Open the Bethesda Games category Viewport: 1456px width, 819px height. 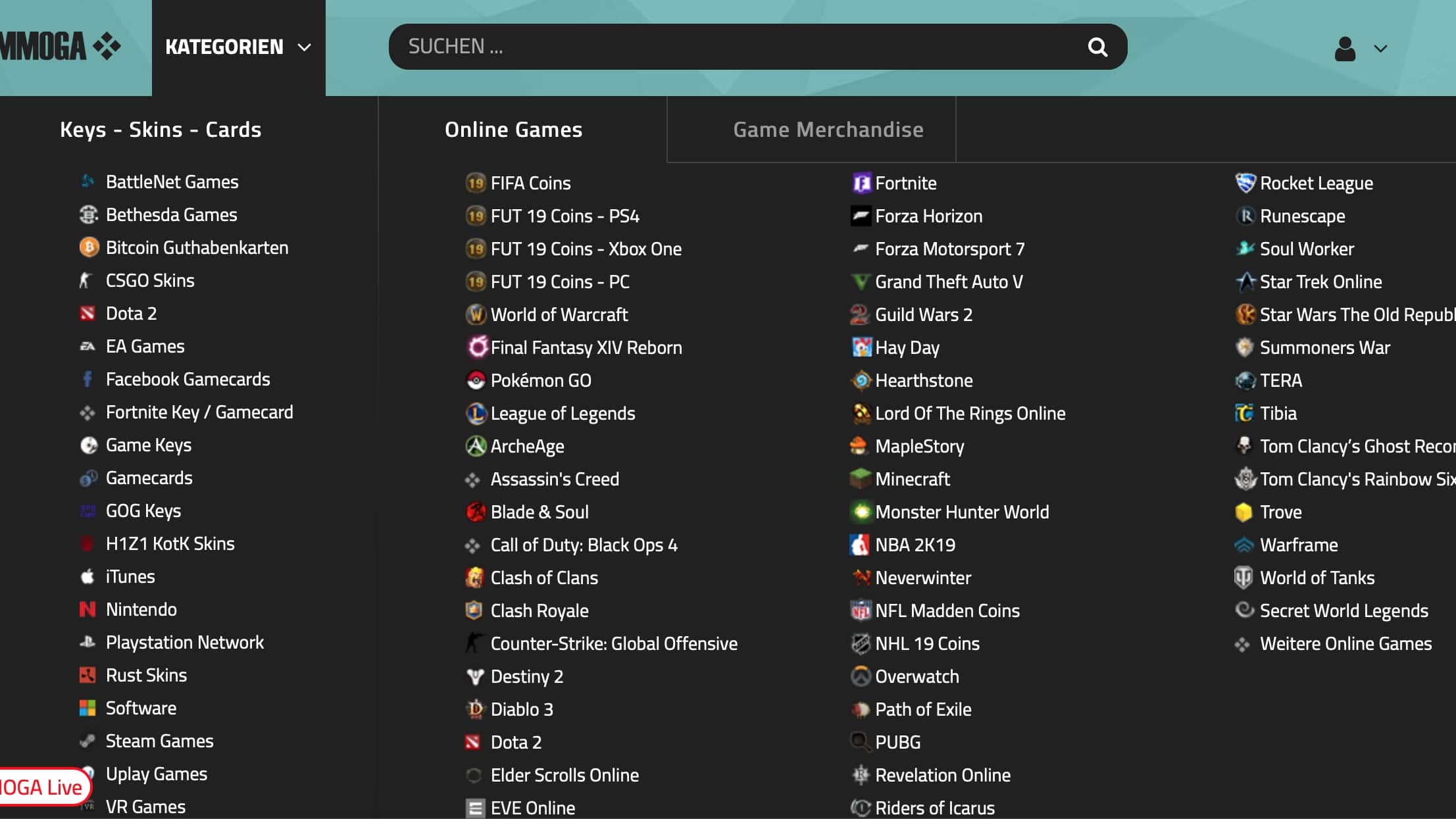coord(172,214)
